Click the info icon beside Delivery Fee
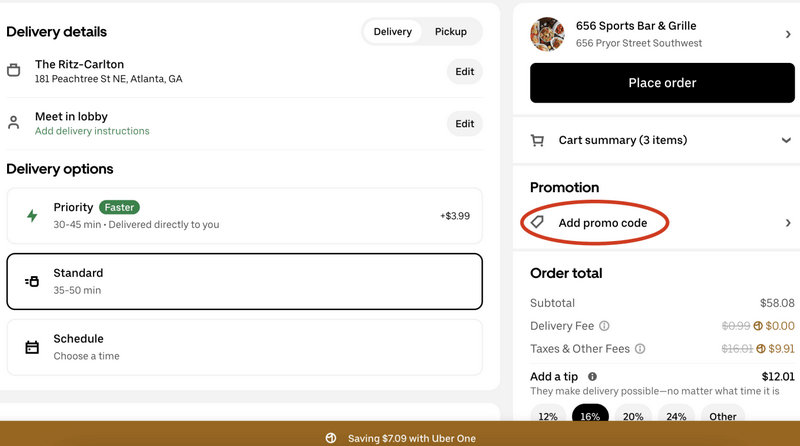Screen dimensions: 800x446 [x=605, y=326]
